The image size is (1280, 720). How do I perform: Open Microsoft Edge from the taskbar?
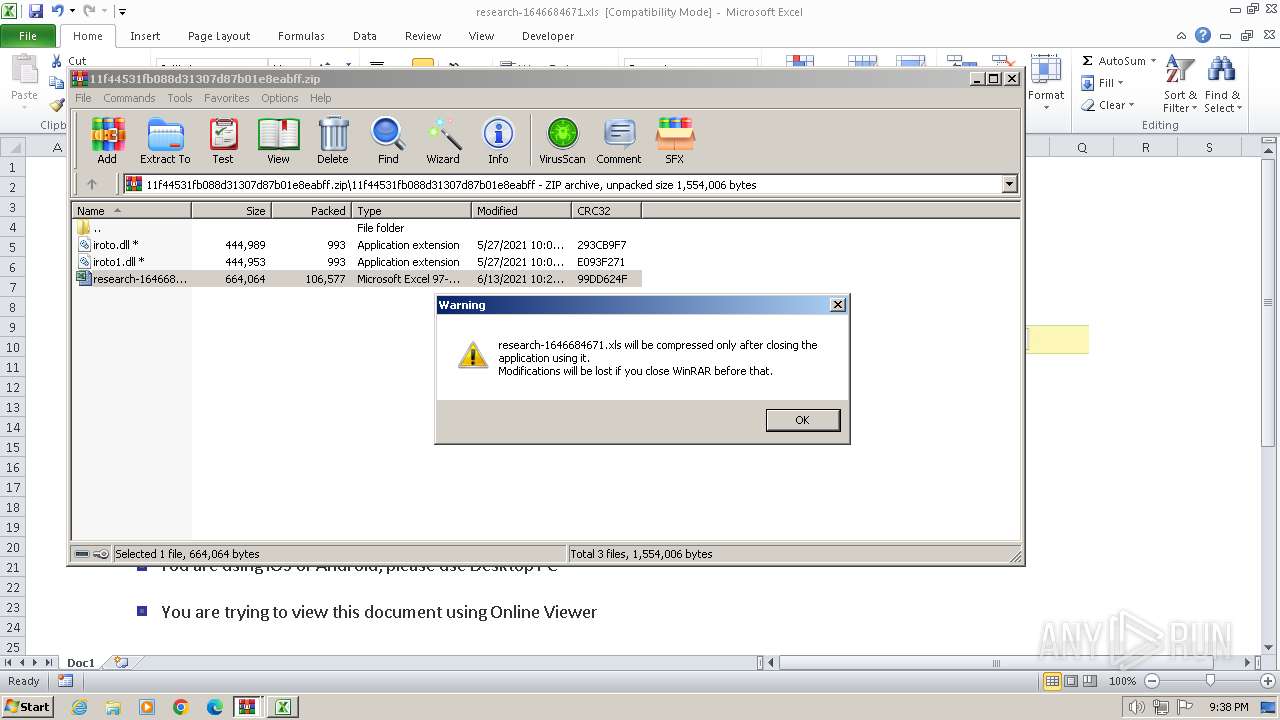215,707
